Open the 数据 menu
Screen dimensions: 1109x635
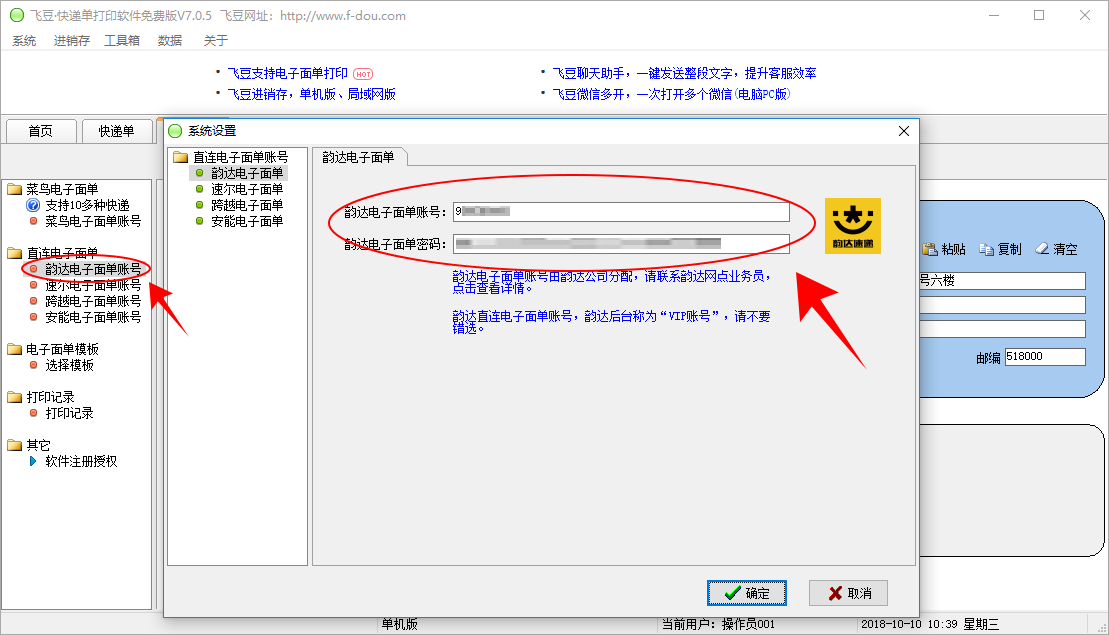click(170, 40)
